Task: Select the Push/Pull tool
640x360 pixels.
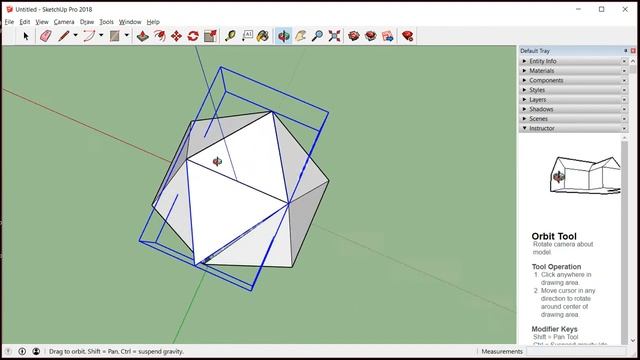Action: pyautogui.click(x=142, y=36)
